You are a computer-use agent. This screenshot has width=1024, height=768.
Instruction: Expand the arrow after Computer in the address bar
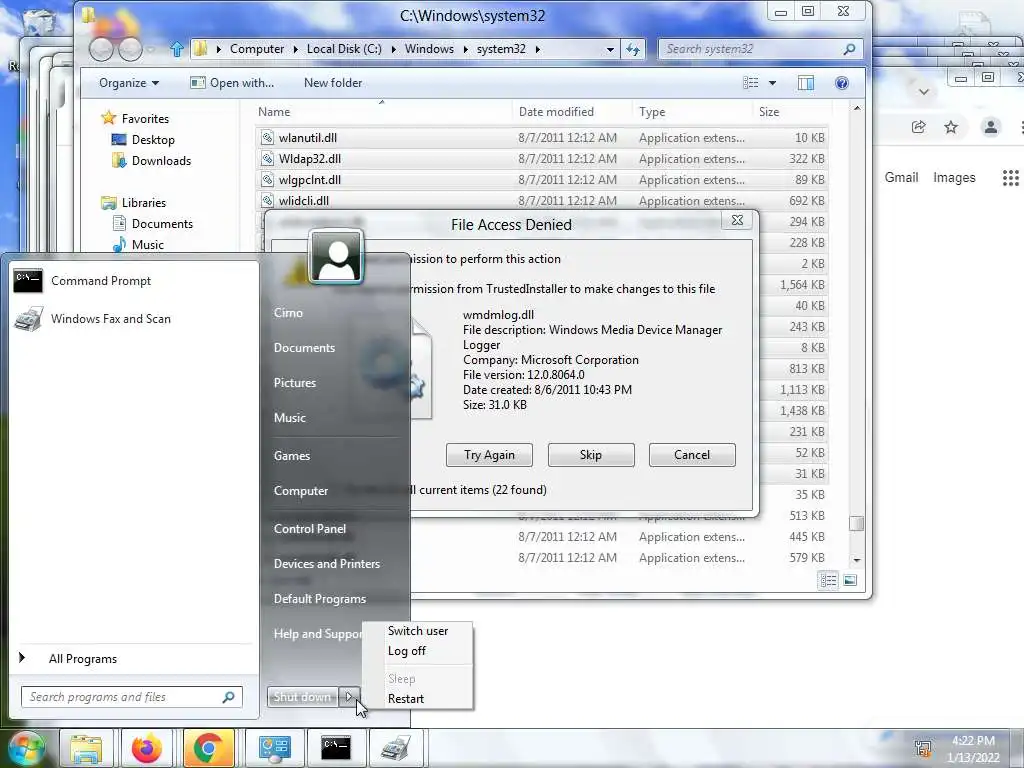tap(295, 49)
